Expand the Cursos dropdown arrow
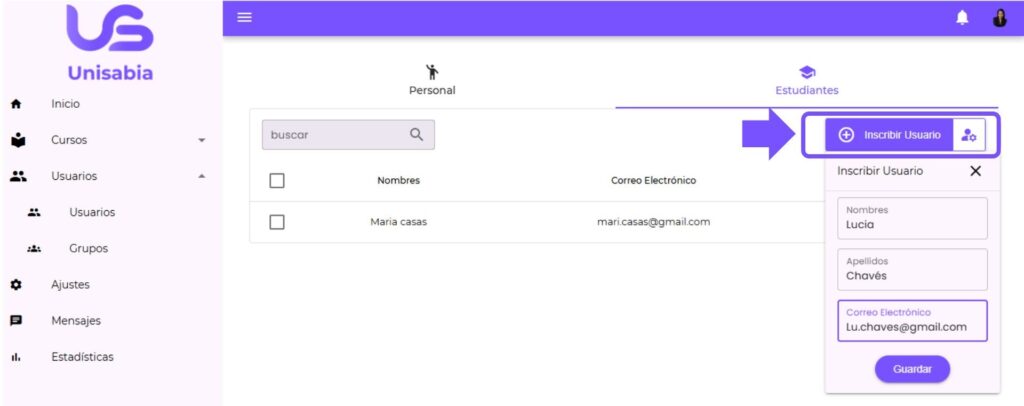Viewport: 1024px width, 406px height. (x=201, y=140)
